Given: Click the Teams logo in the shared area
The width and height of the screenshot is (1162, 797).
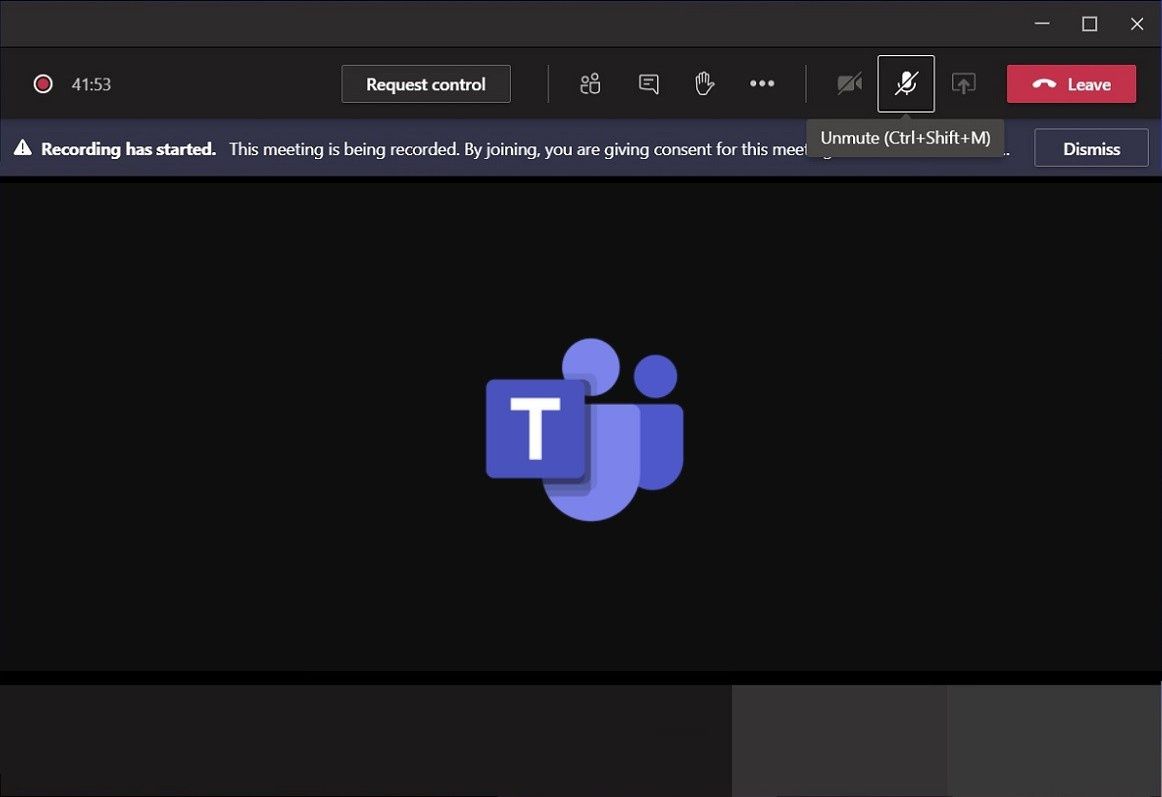Looking at the screenshot, I should click(585, 429).
